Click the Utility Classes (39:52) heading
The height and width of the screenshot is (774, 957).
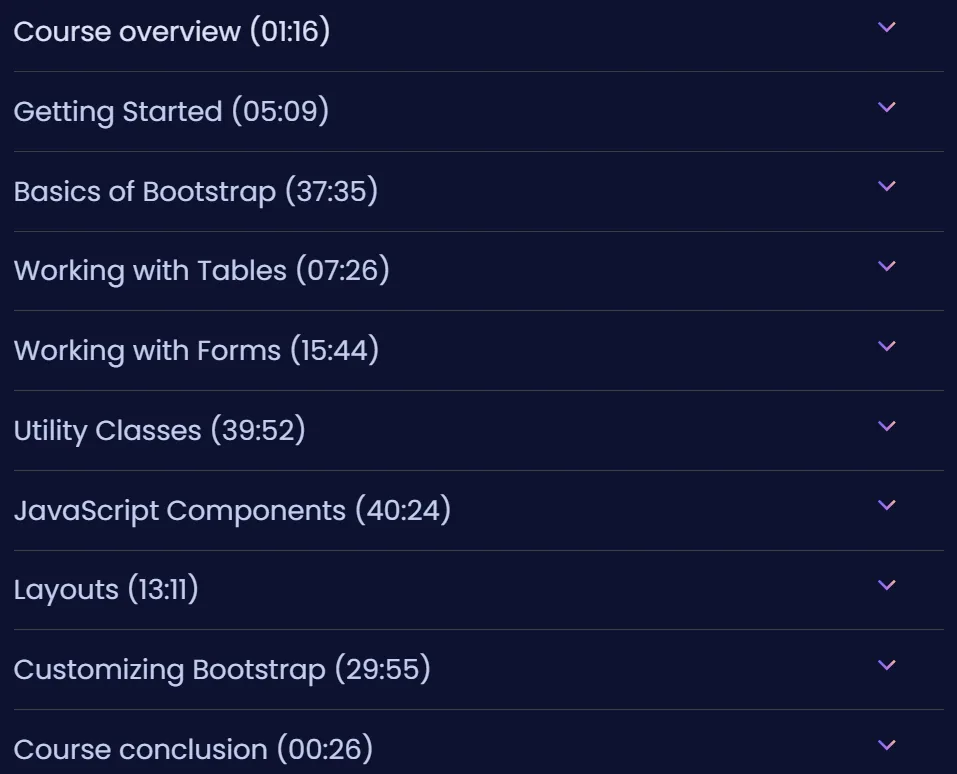(x=159, y=430)
